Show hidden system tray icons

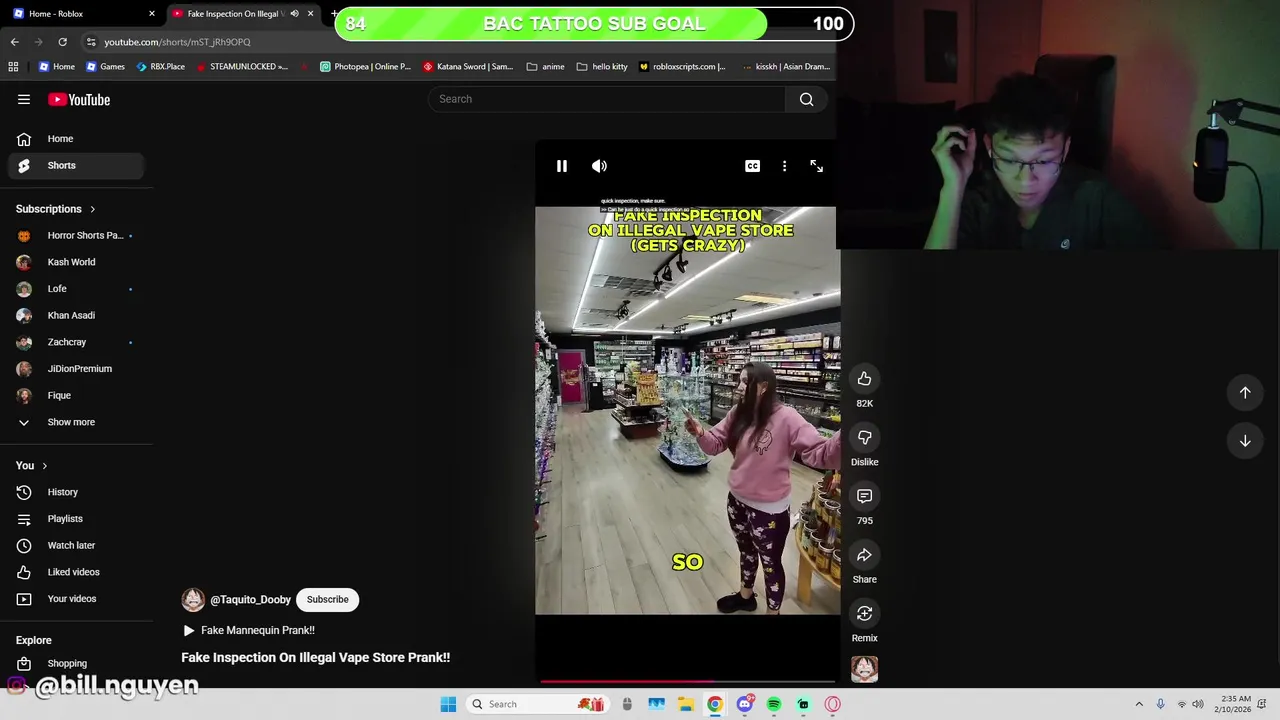pos(1138,704)
